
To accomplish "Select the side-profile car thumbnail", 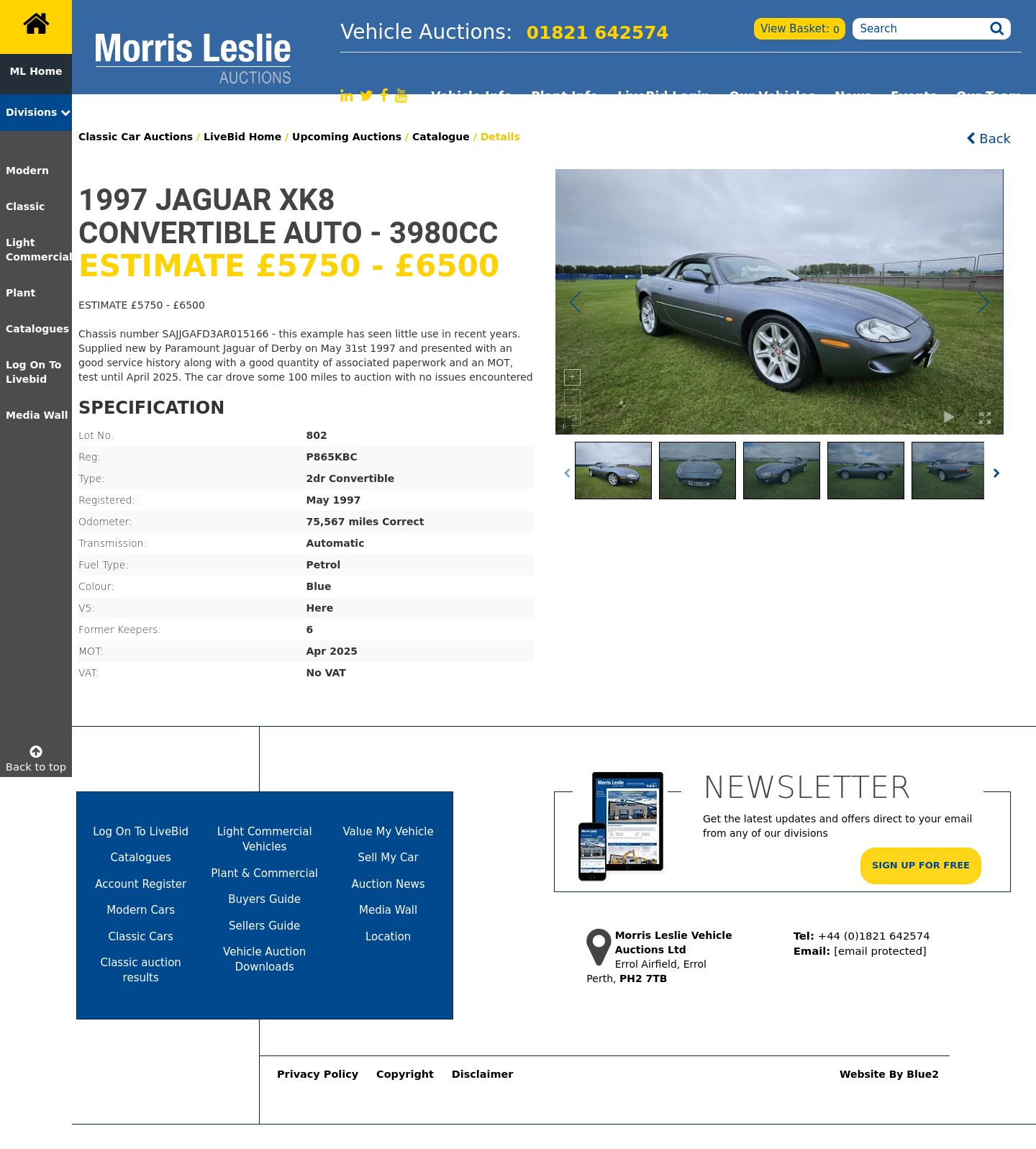I will pos(865,471).
